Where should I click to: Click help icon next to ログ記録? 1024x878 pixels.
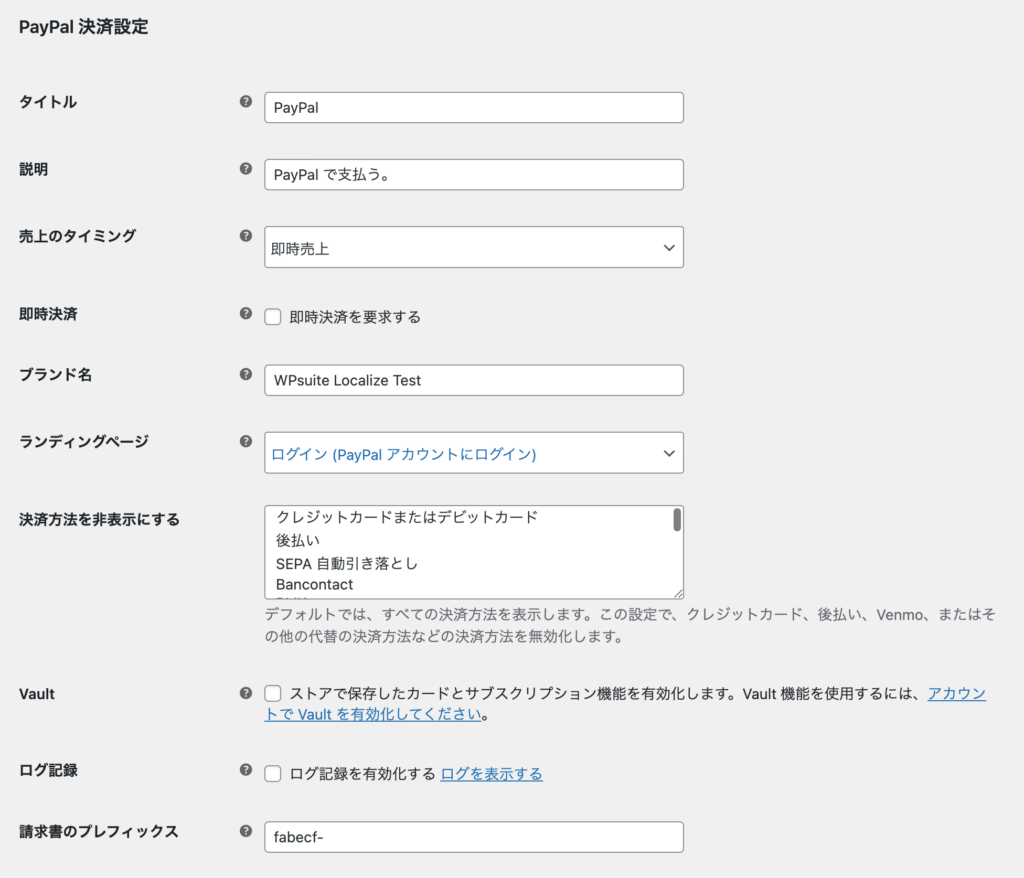click(x=246, y=770)
